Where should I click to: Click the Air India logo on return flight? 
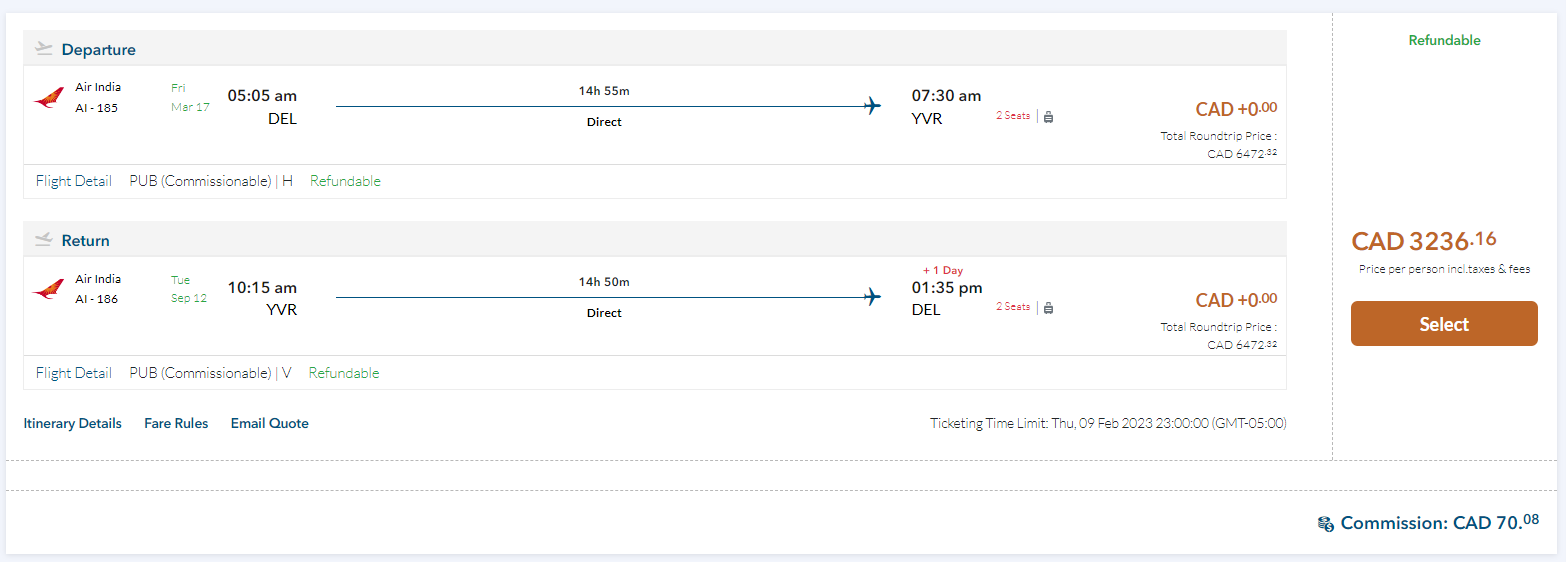coord(48,290)
